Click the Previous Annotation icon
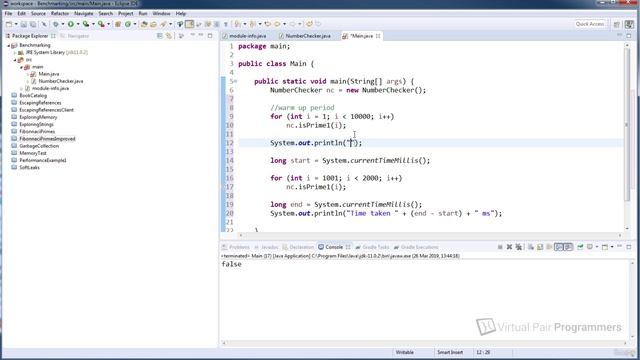This screenshot has width=640, height=360. [x=253, y=24]
